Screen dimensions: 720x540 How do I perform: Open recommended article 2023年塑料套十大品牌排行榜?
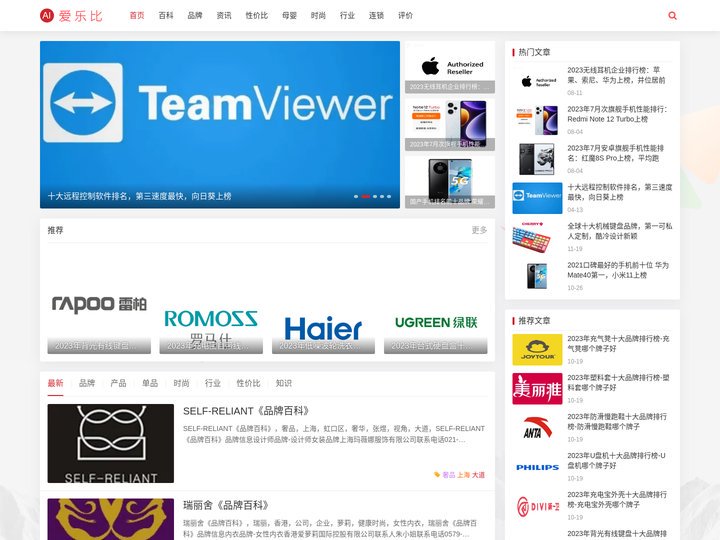point(619,382)
